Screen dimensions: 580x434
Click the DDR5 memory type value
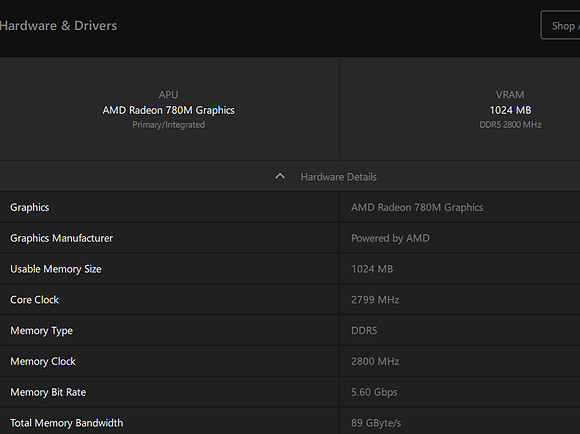[x=364, y=330]
